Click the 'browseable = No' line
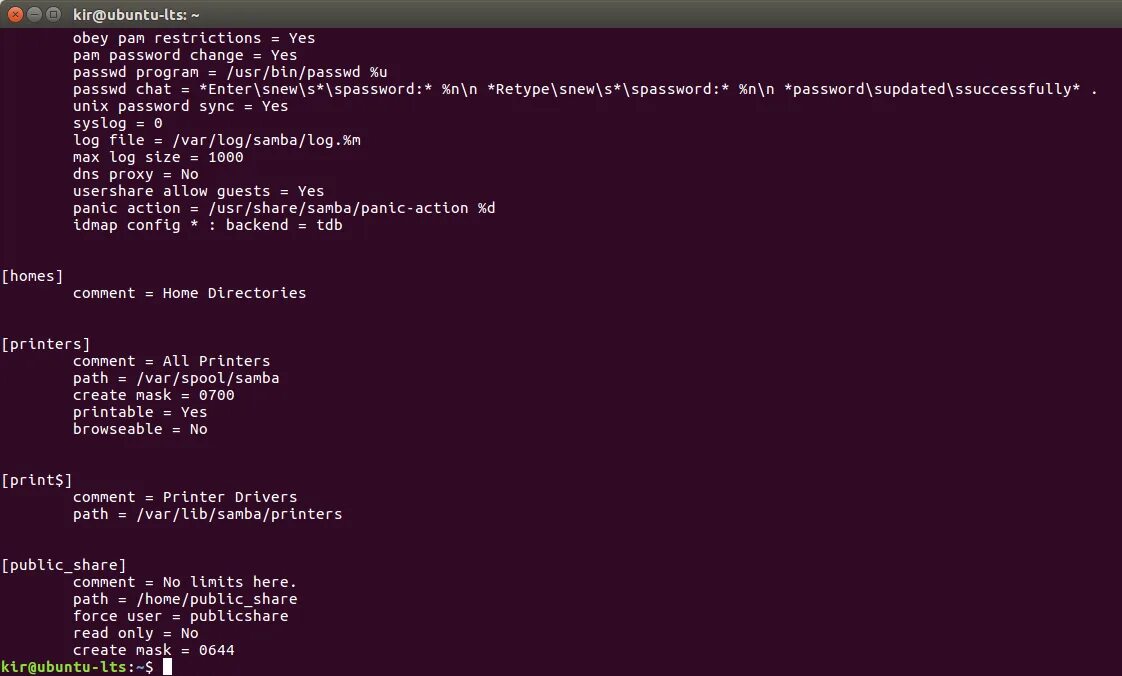Screen dimensions: 1122x676 coord(140,429)
